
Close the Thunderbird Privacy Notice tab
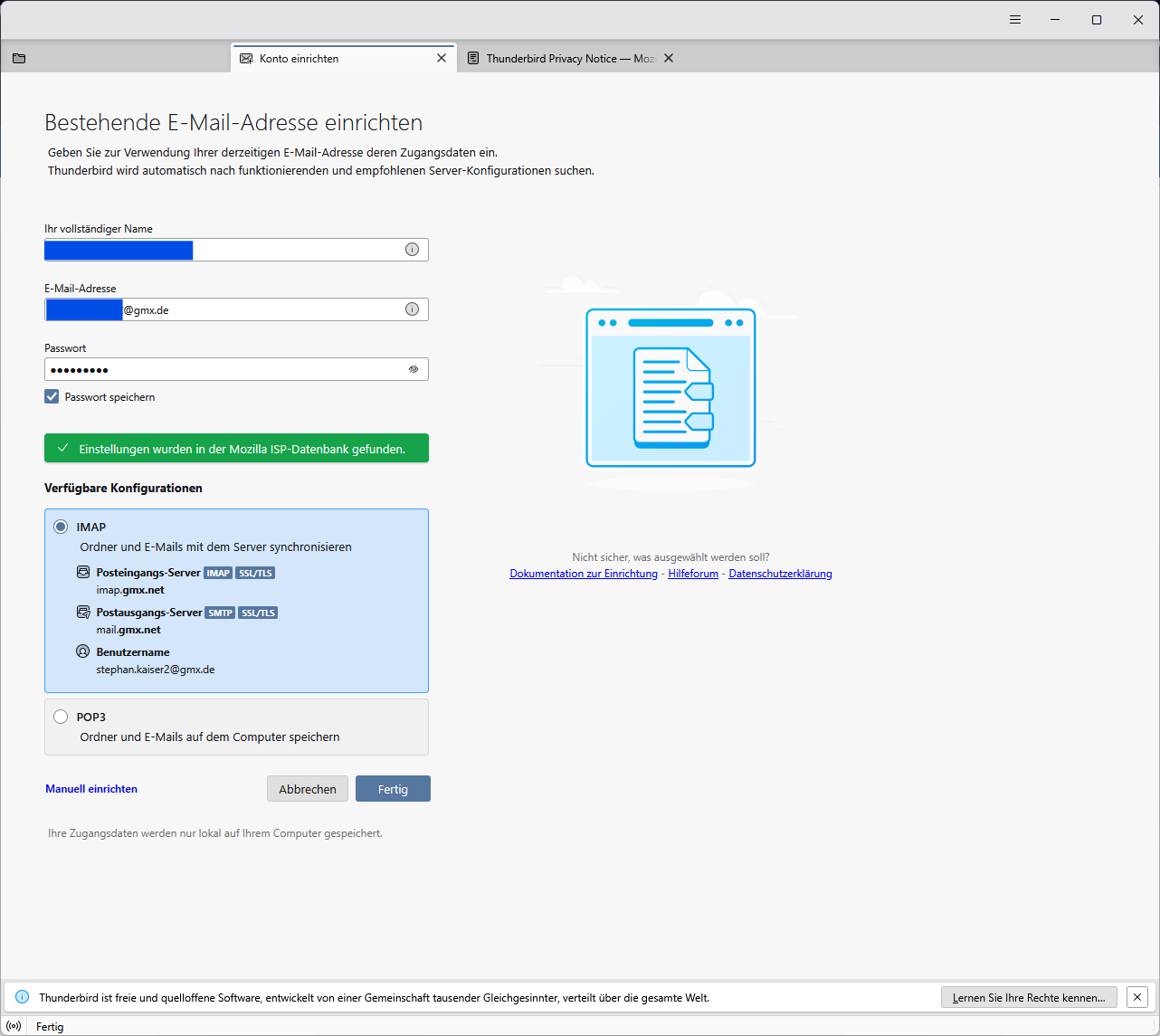(x=669, y=58)
